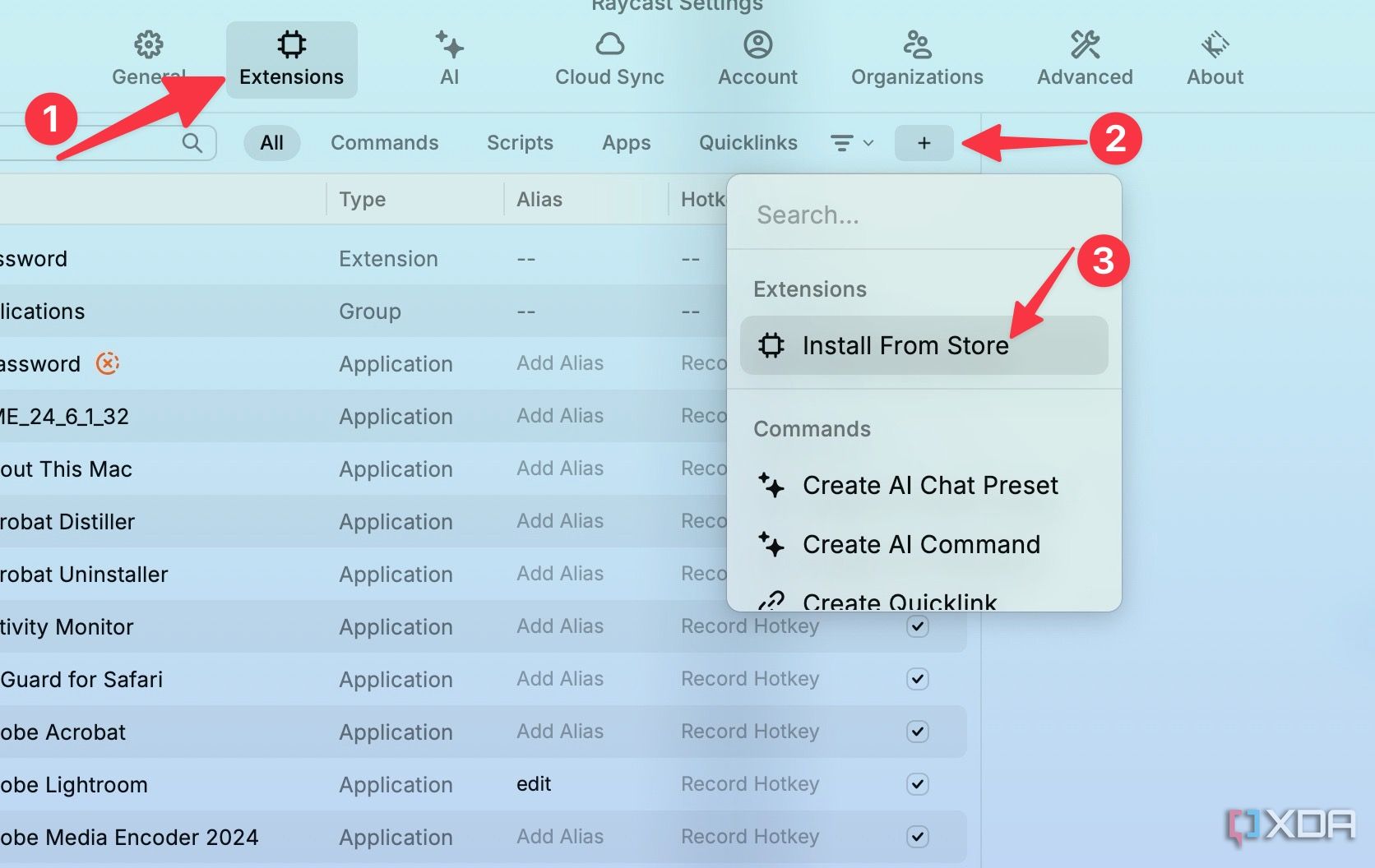
Task: Open the Advanced settings tab
Action: pyautogui.click(x=1085, y=59)
